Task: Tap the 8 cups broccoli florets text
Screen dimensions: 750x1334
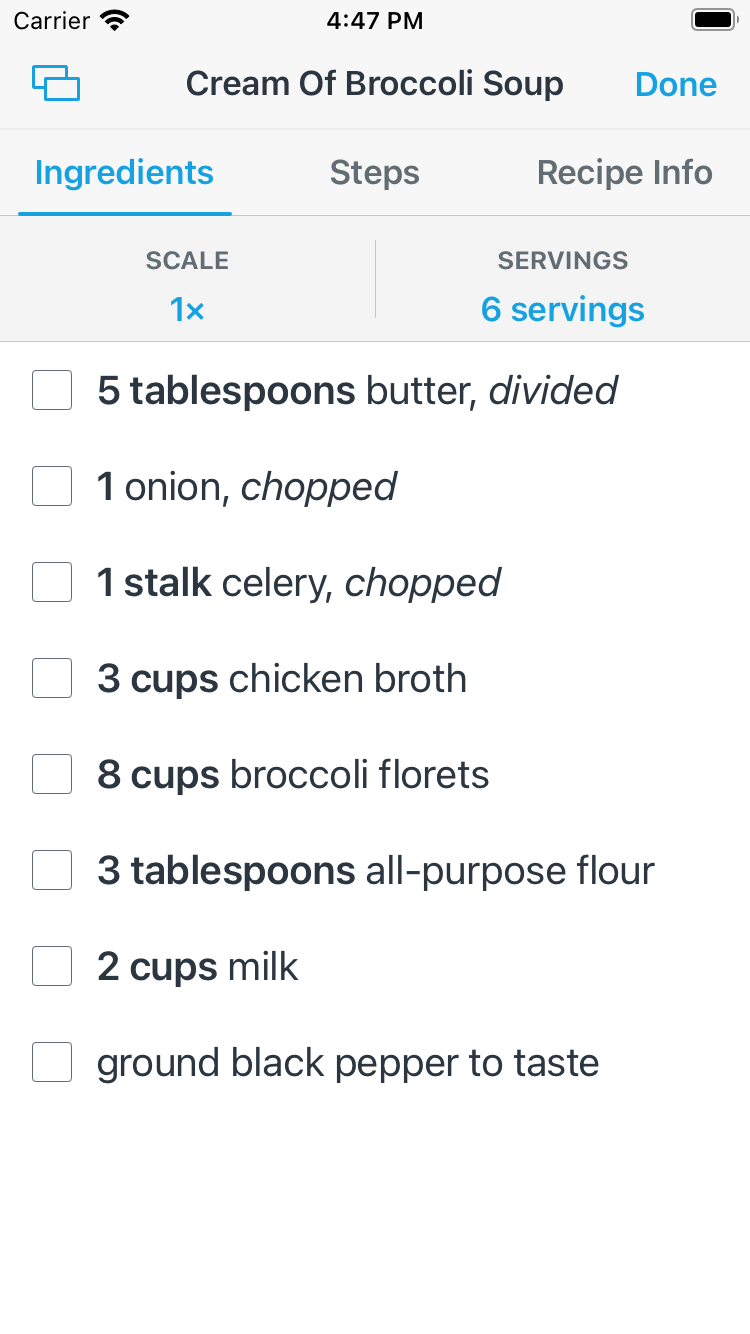Action: [x=293, y=775]
